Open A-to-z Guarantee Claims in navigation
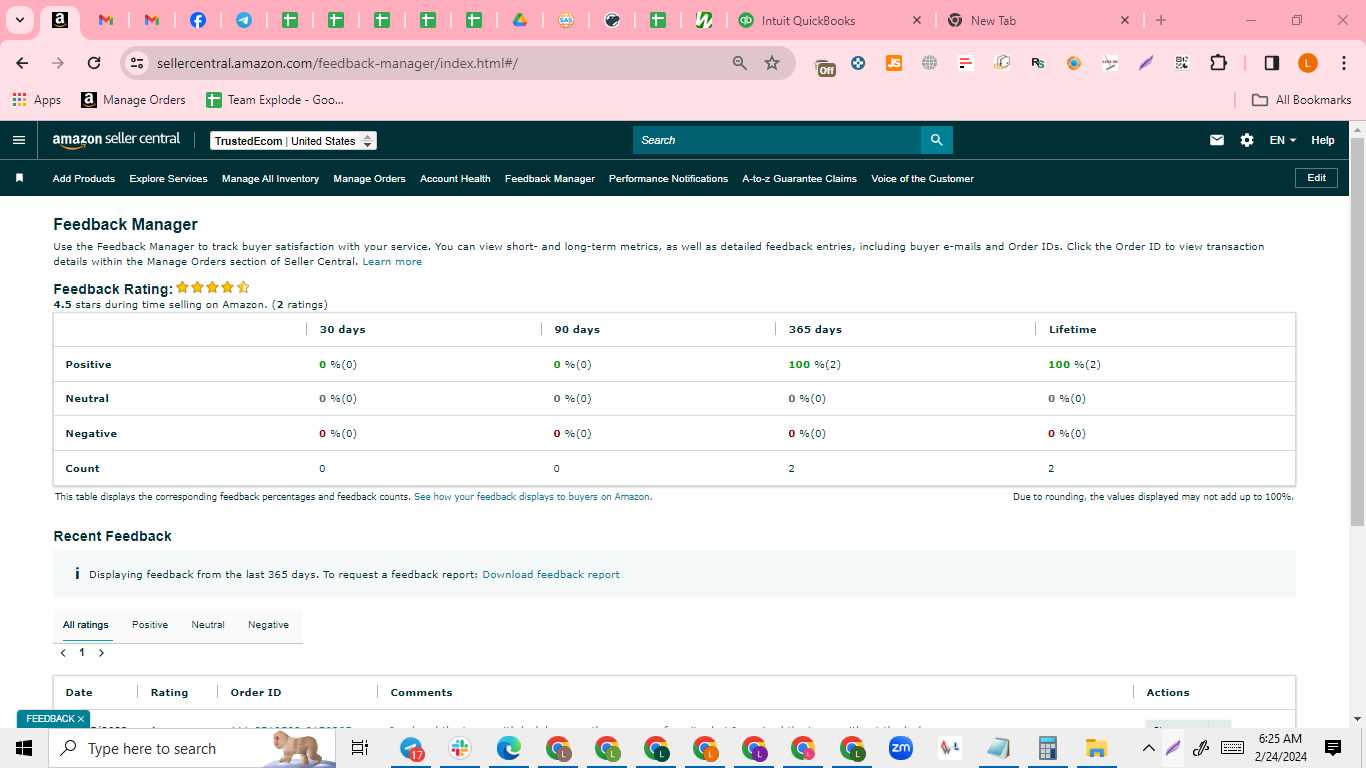The image size is (1366, 768). 799,179
